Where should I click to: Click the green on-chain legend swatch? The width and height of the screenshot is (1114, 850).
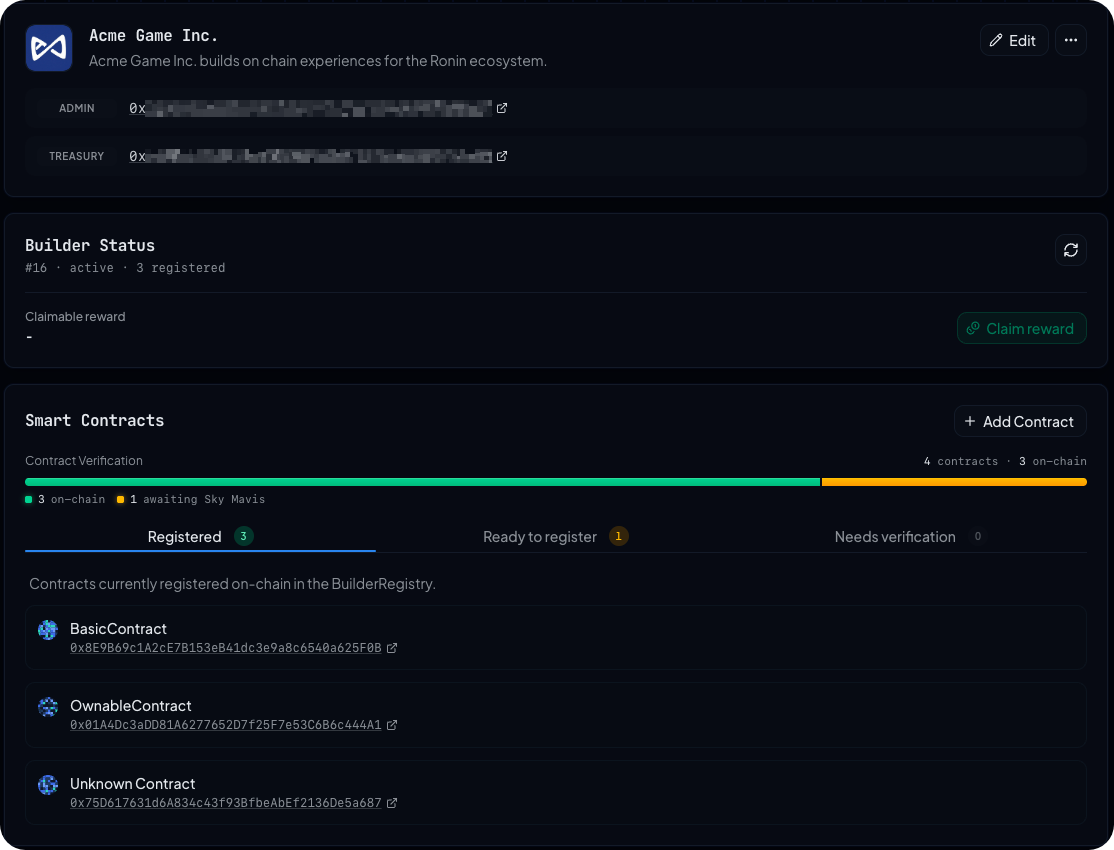point(29,500)
